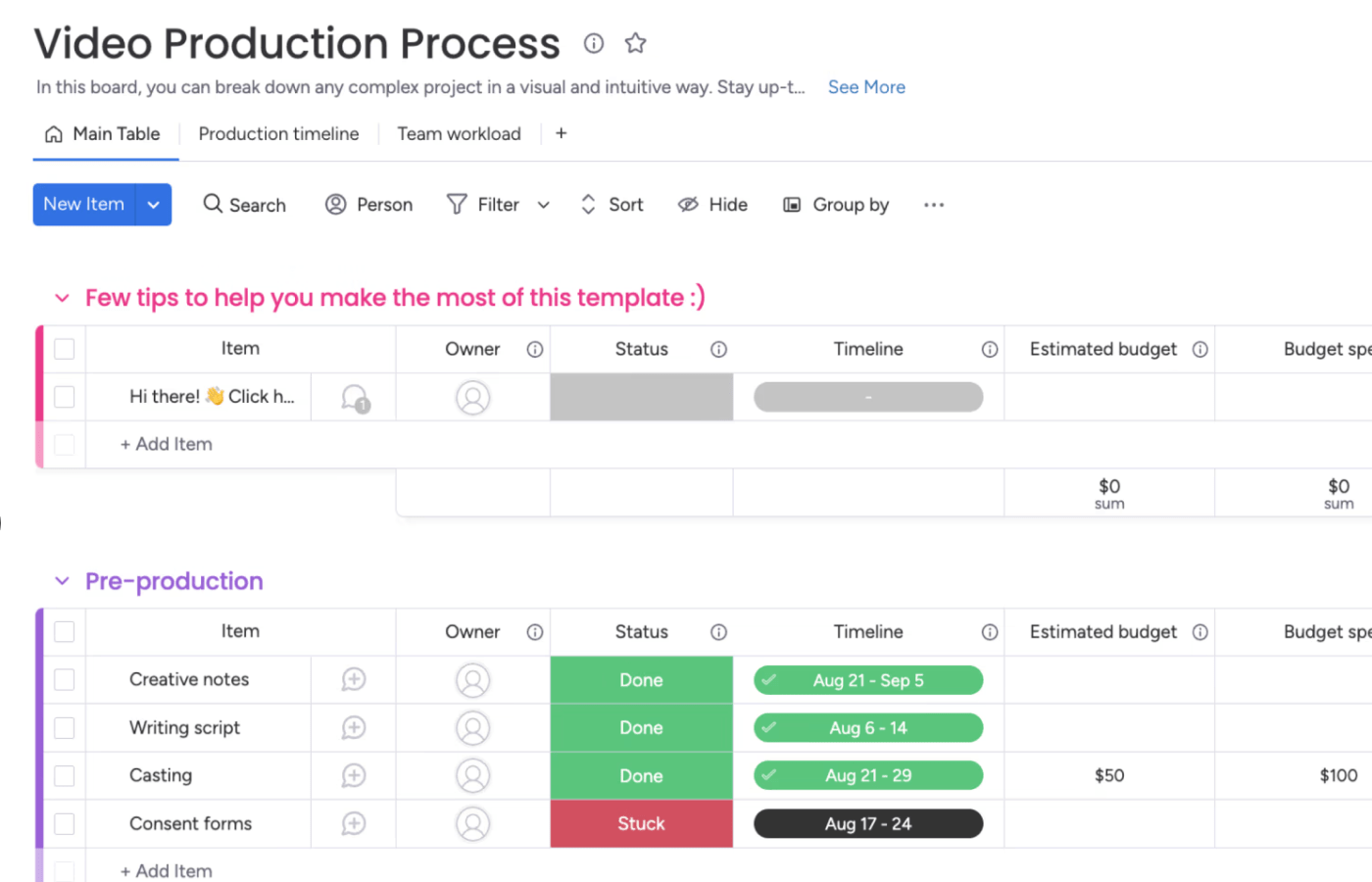Screen dimensions: 1372x882
Task: Star the Video Production Process board
Action: click(635, 43)
